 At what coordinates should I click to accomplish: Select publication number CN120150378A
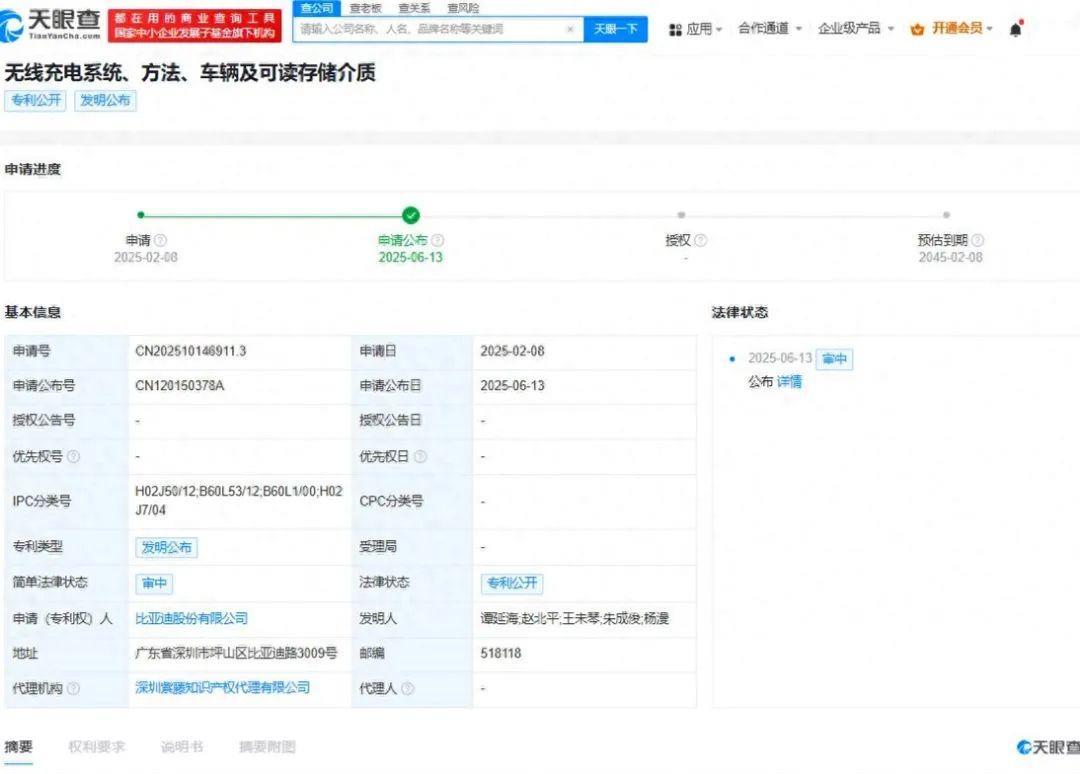pos(180,386)
